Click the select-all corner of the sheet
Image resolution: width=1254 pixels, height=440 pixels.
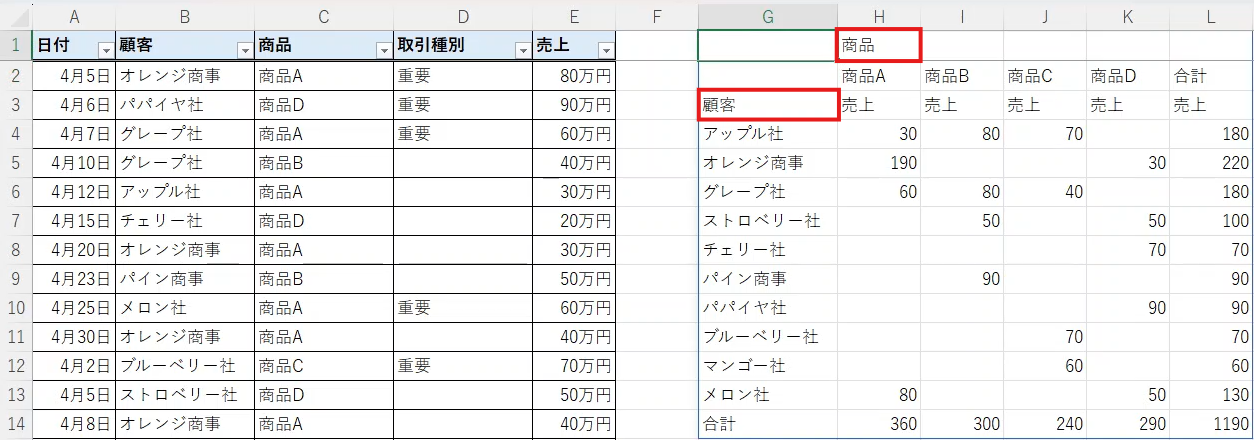(15, 15)
